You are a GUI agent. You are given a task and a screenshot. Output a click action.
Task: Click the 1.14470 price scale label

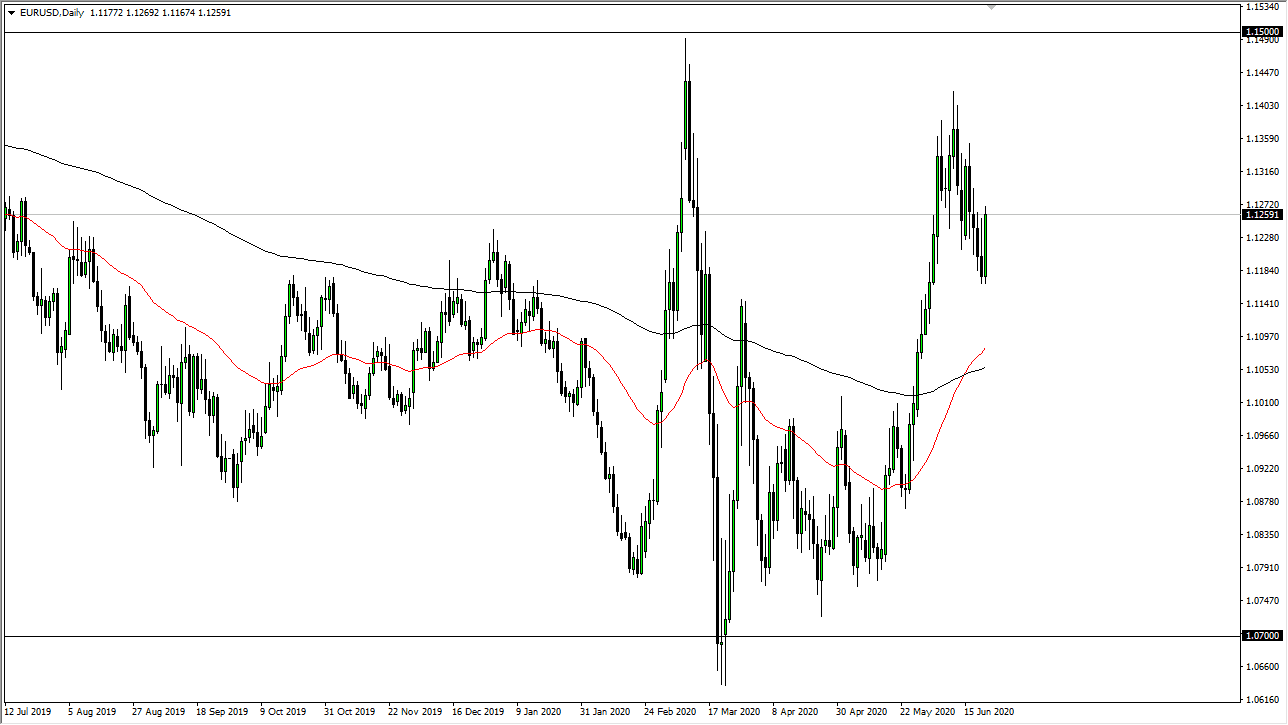pyautogui.click(x=1261, y=73)
